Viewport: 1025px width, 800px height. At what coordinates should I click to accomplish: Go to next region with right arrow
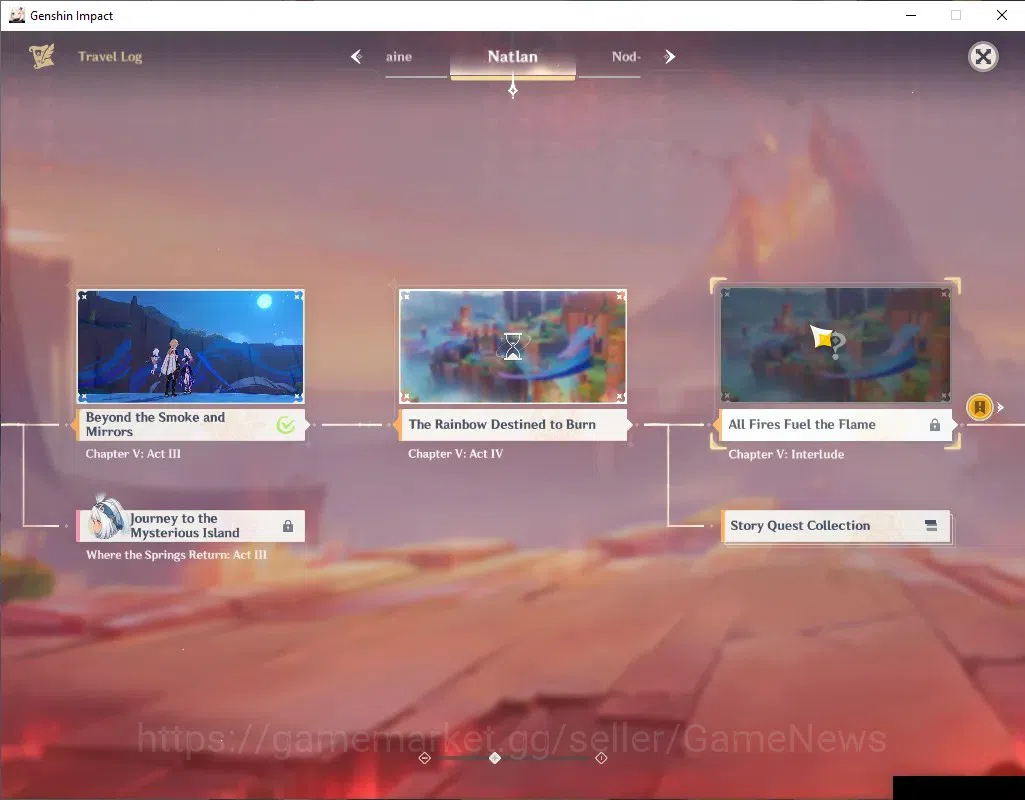669,57
